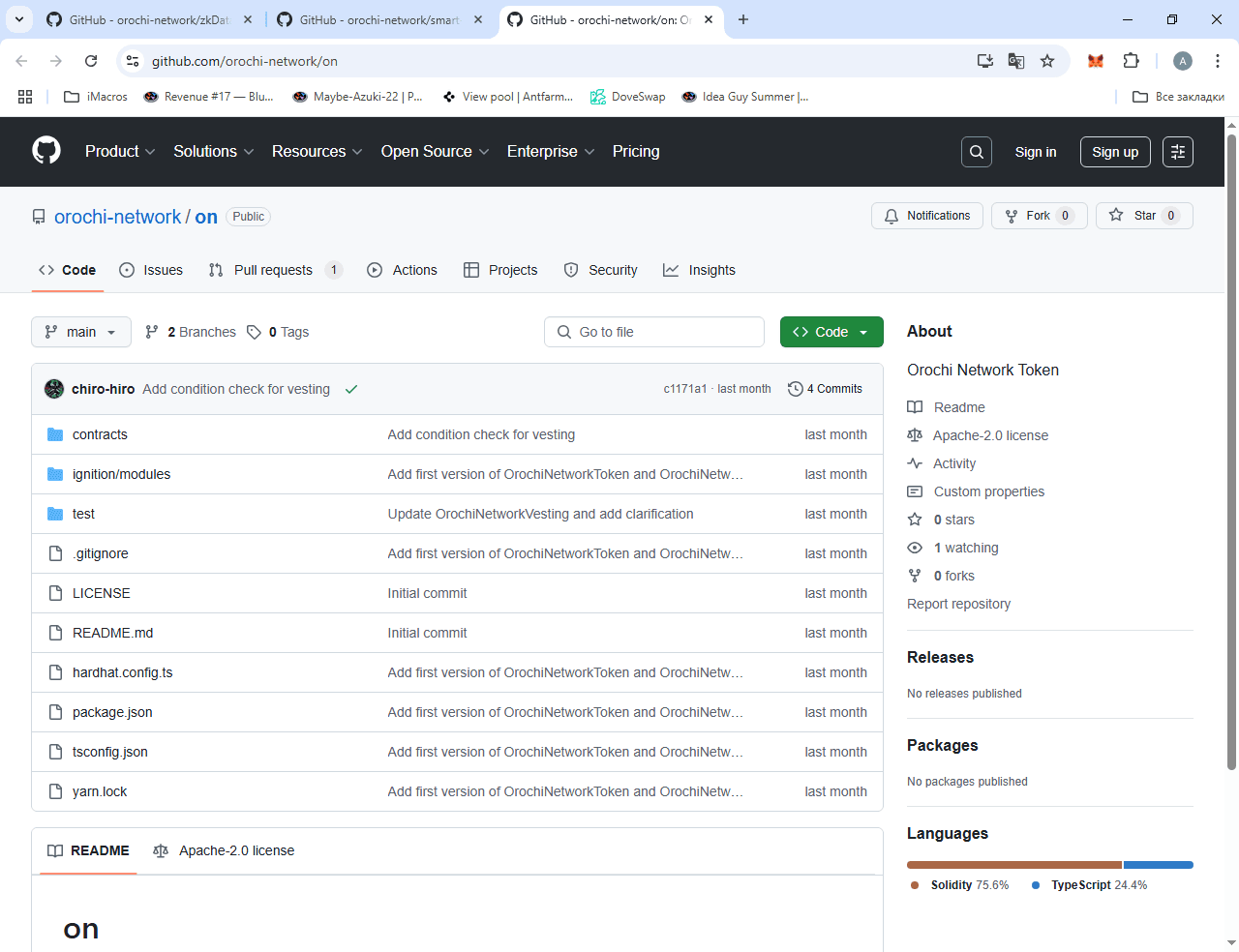Click the TypeScript language bar segment
This screenshot has width=1239, height=952.
tap(1159, 865)
